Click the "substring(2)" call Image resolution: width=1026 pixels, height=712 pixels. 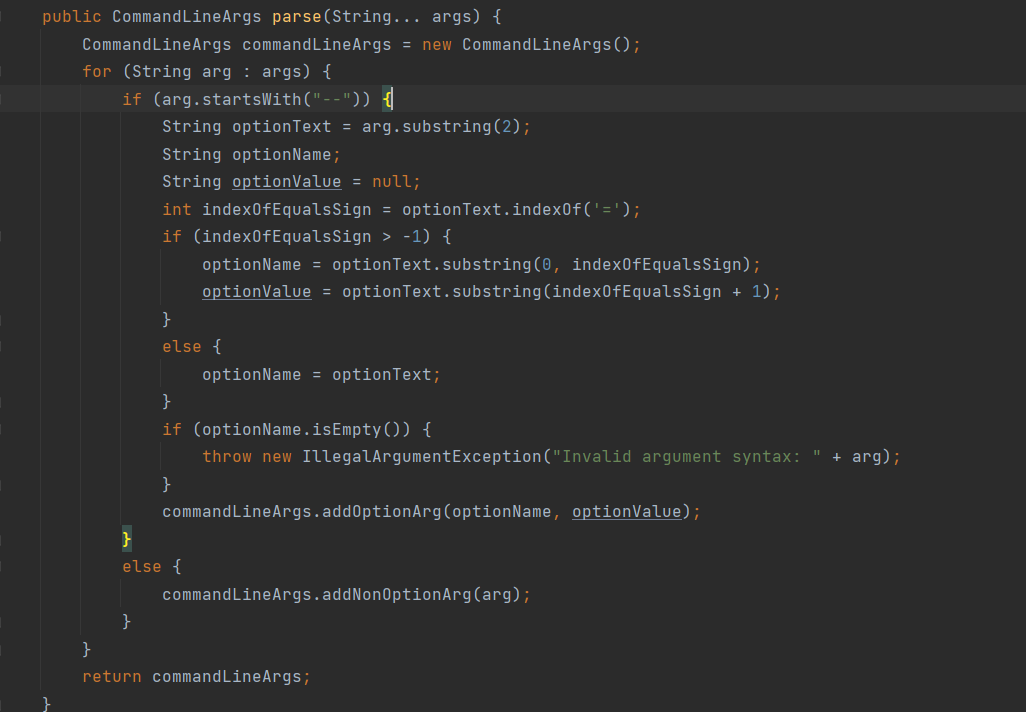tap(461, 126)
